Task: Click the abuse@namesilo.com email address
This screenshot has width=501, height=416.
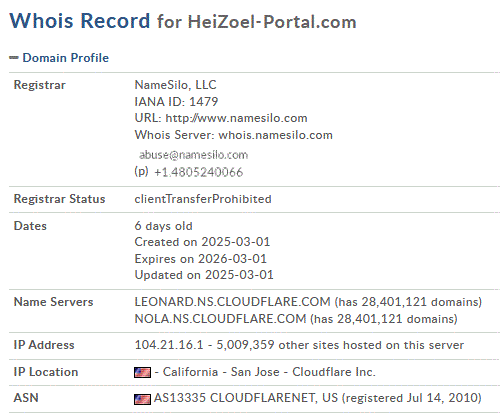Action: click(193, 155)
